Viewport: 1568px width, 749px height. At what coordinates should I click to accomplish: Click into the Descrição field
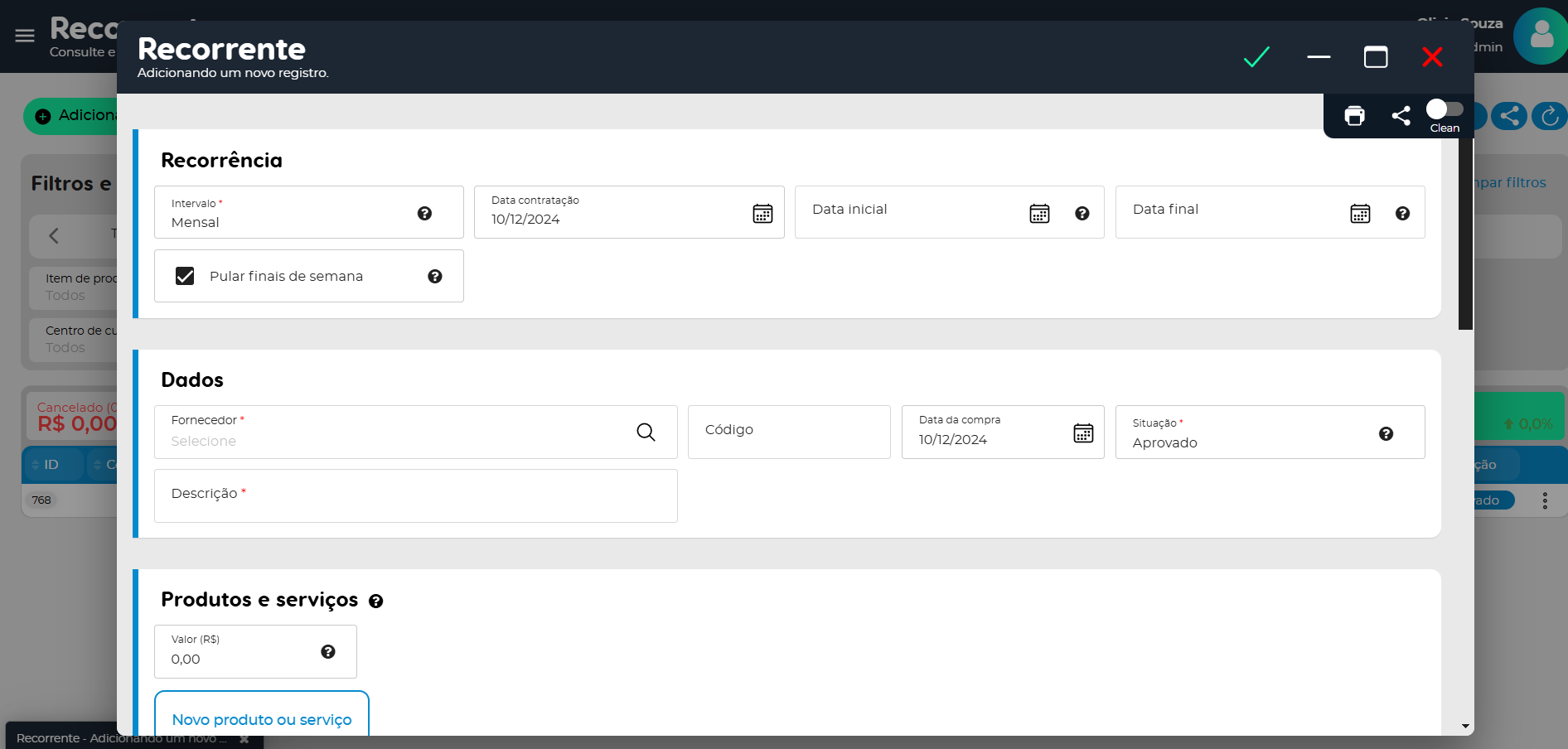pyautogui.click(x=415, y=495)
